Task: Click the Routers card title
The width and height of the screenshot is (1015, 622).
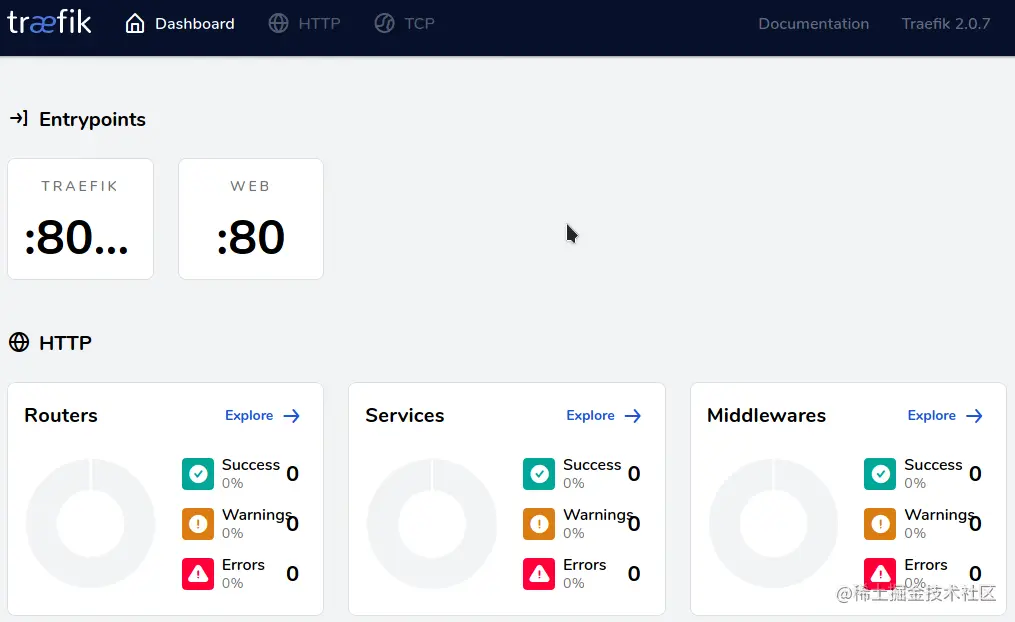Action: tap(61, 415)
